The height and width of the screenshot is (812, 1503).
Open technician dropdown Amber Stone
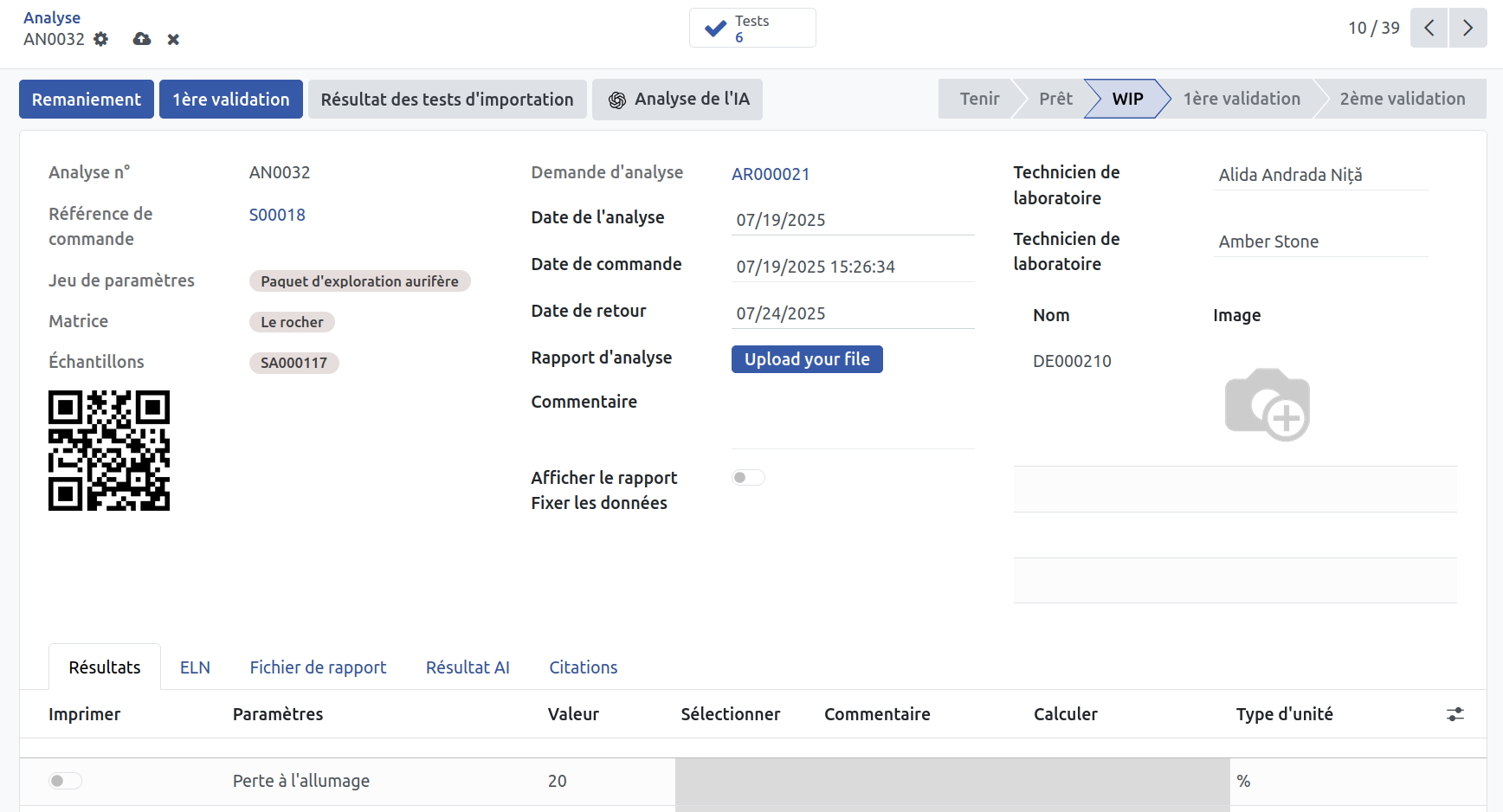pyautogui.click(x=1321, y=242)
